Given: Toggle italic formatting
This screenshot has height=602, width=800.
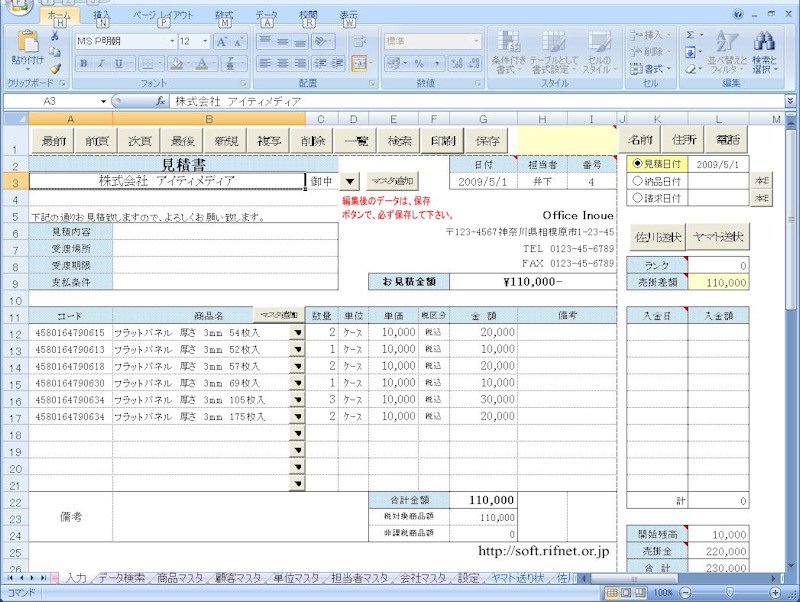Looking at the screenshot, I should point(101,64).
